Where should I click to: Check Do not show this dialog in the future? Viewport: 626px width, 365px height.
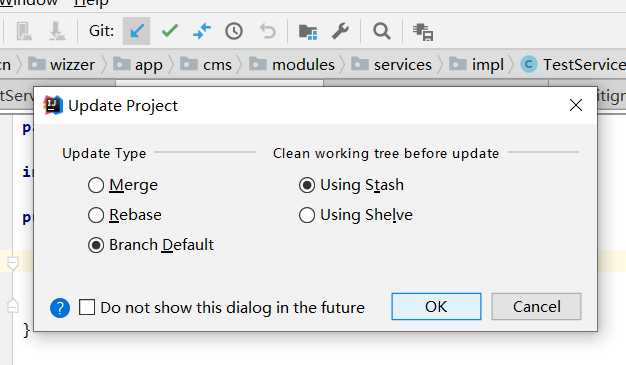222,308
